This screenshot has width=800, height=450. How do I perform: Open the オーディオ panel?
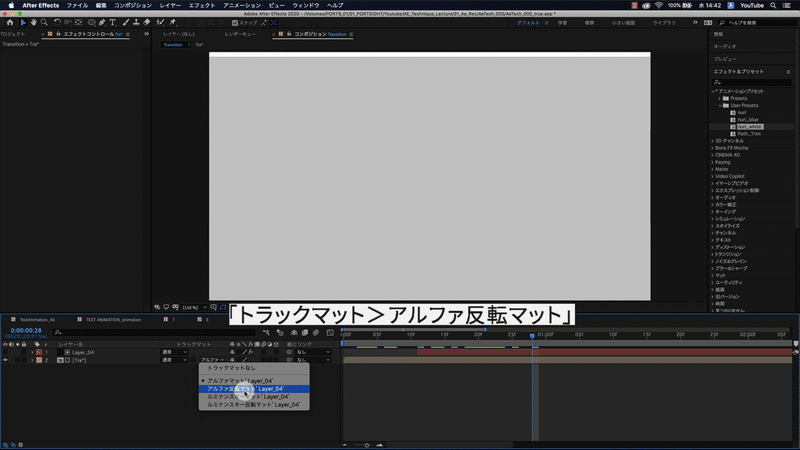pyautogui.click(x=724, y=46)
